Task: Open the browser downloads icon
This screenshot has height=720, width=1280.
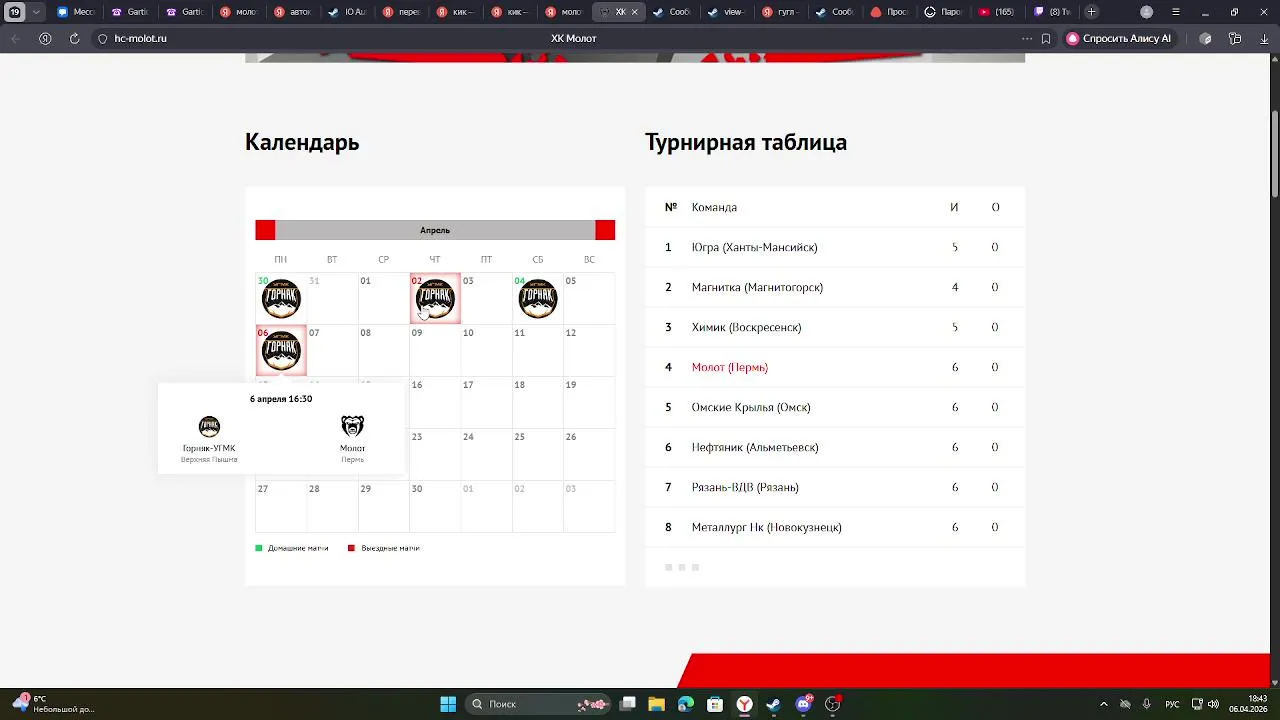Action: coord(1264,38)
